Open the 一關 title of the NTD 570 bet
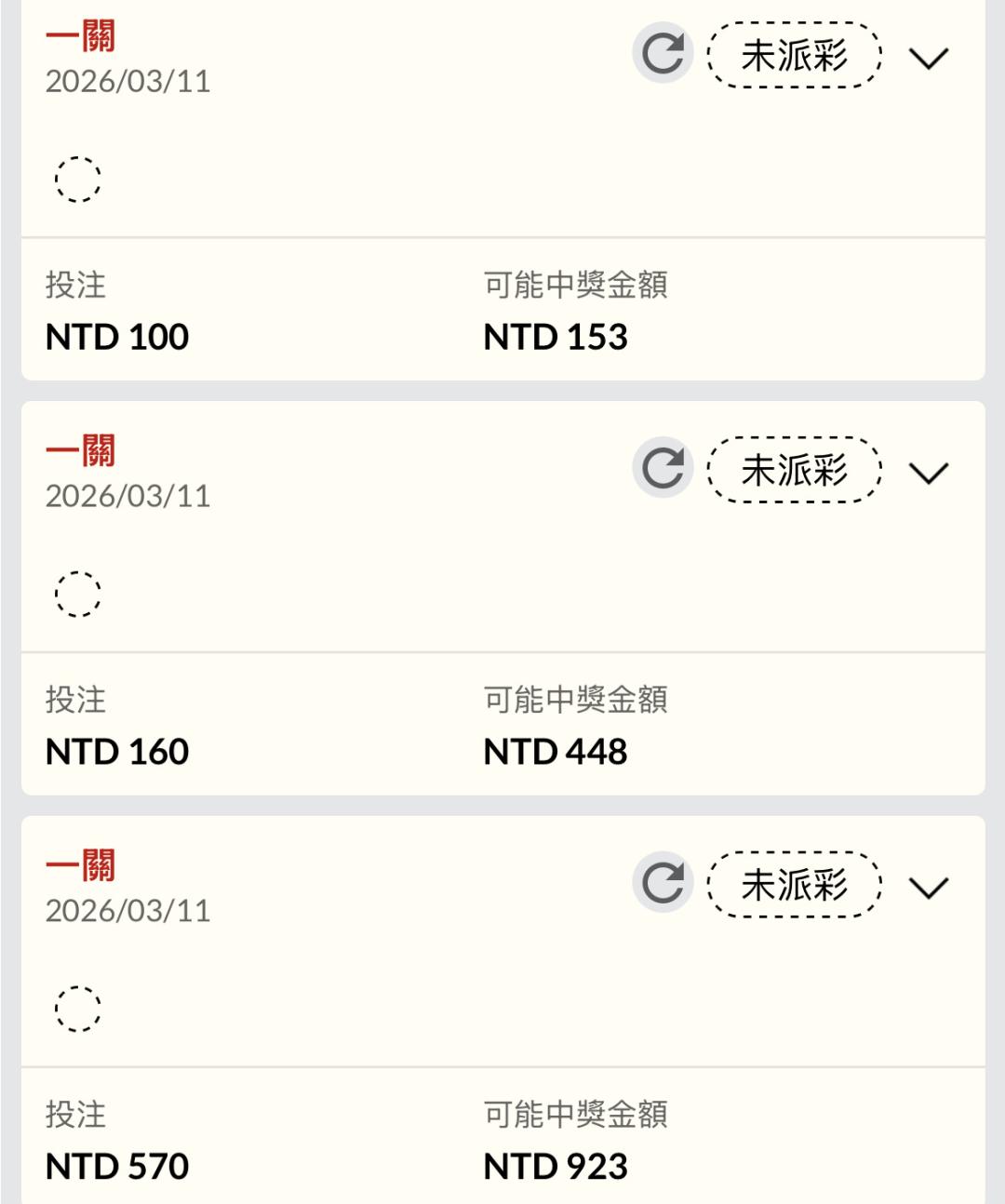This screenshot has height=1204, width=1005. coord(81,866)
